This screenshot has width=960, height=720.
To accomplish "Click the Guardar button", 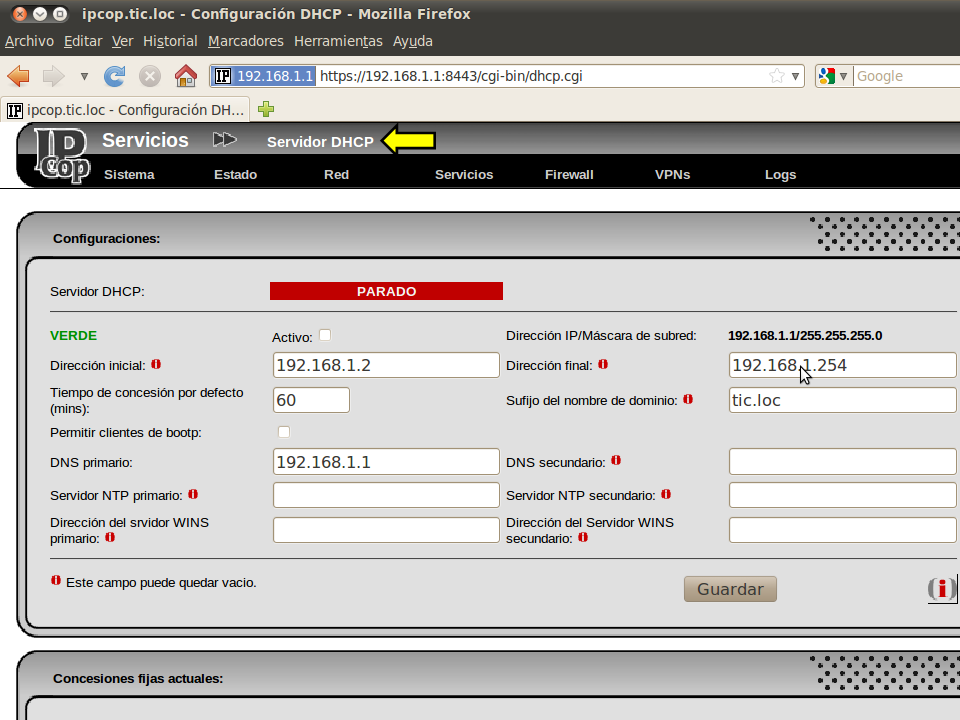I will (x=730, y=589).
